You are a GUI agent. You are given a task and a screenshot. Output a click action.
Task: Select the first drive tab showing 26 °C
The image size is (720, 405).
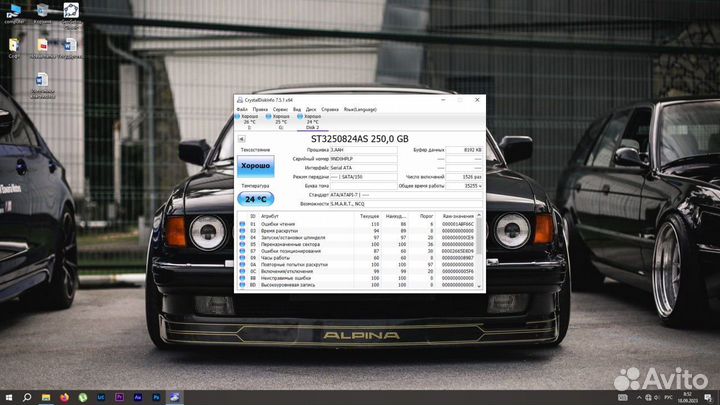249,121
